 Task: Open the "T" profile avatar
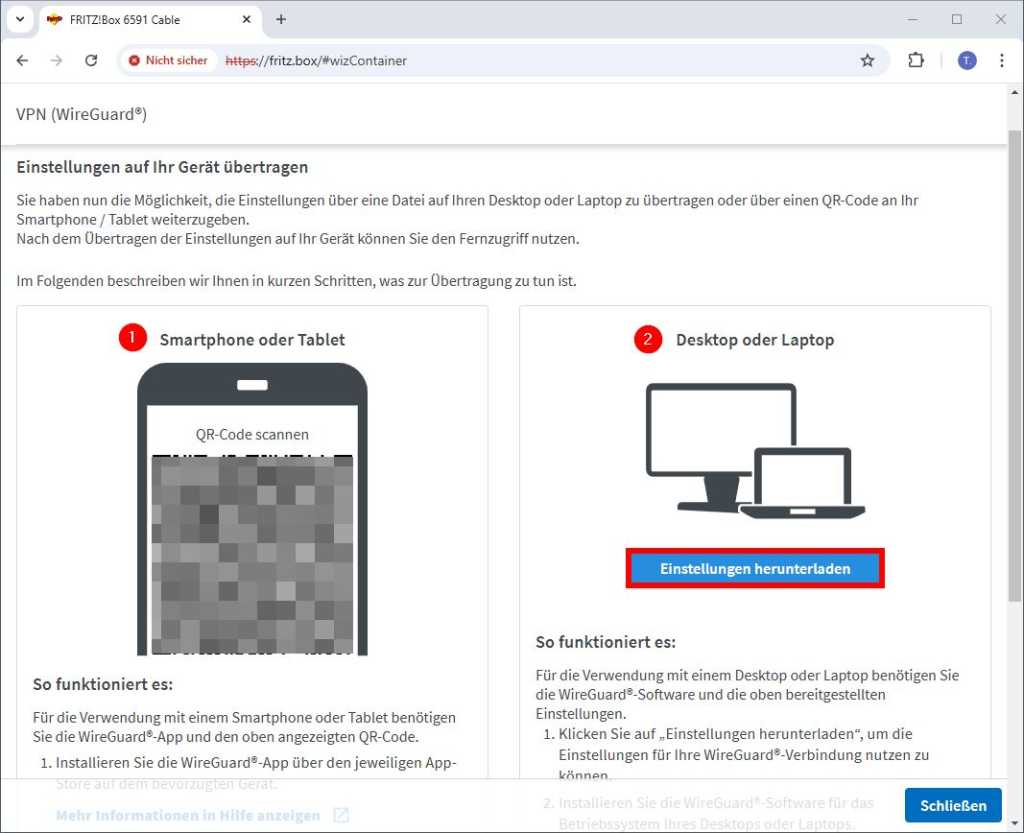[x=966, y=61]
